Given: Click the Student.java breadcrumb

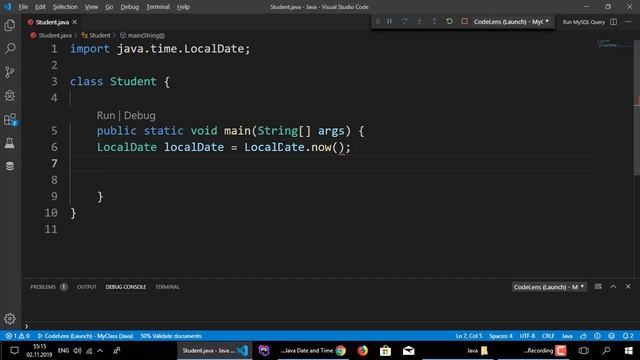Looking at the screenshot, I should point(51,36).
